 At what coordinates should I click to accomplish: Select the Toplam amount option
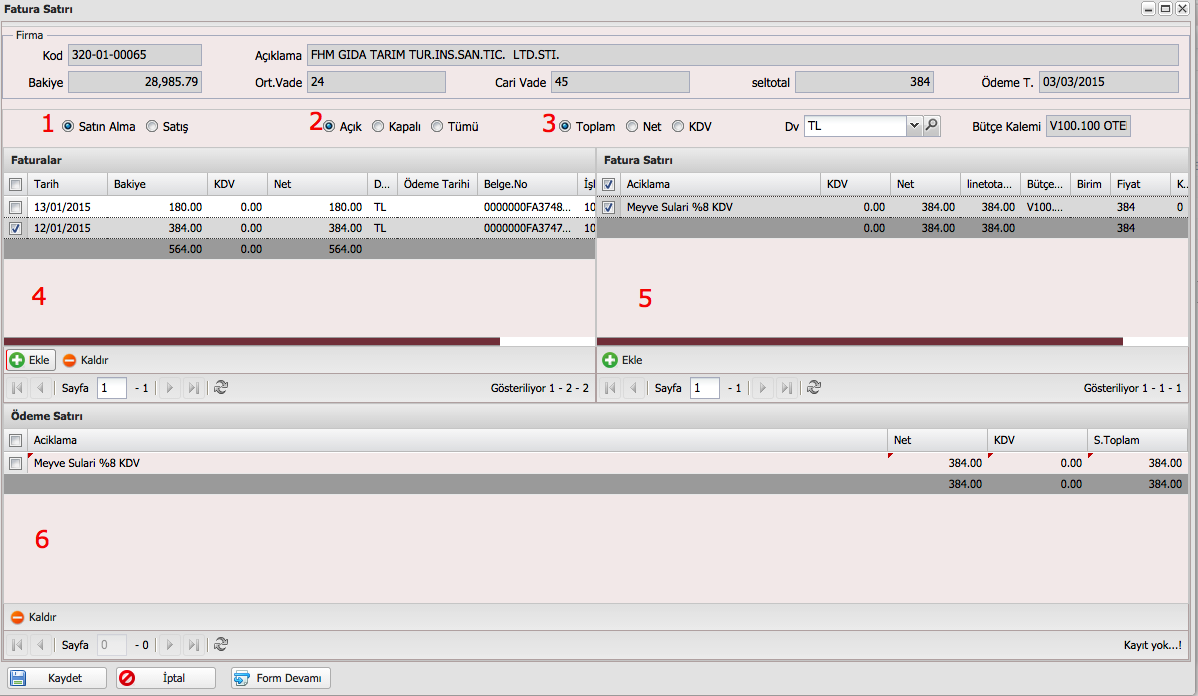565,126
